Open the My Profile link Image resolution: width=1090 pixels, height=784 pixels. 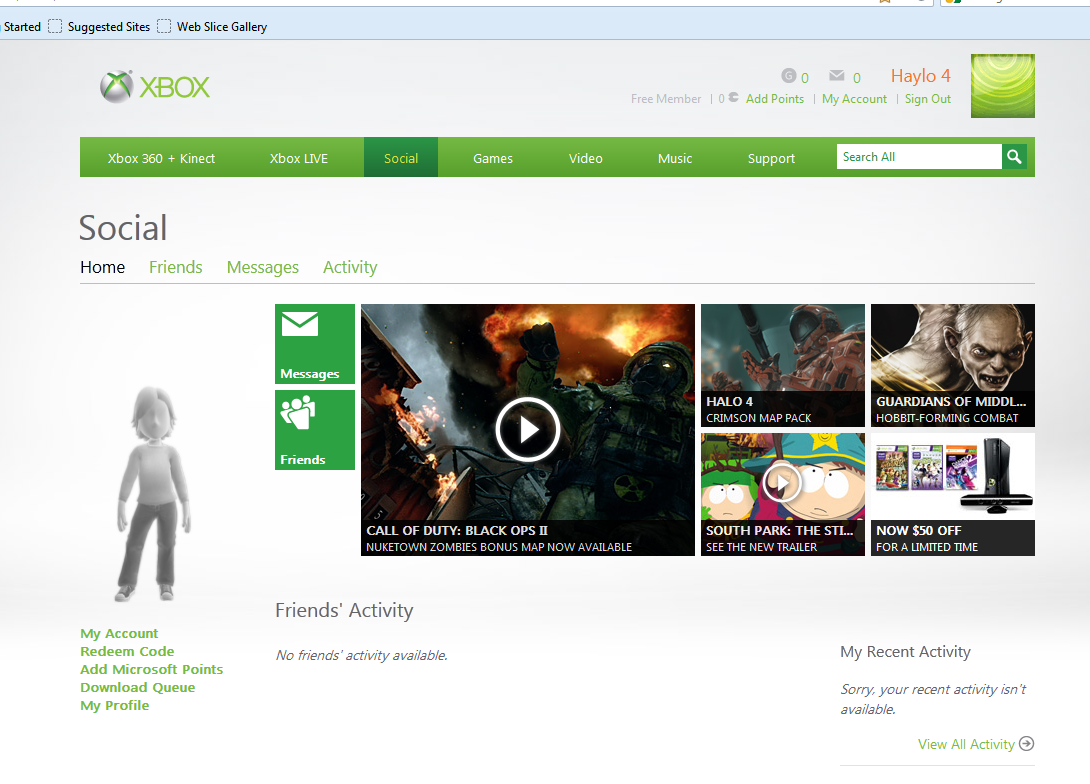pyautogui.click(x=115, y=705)
